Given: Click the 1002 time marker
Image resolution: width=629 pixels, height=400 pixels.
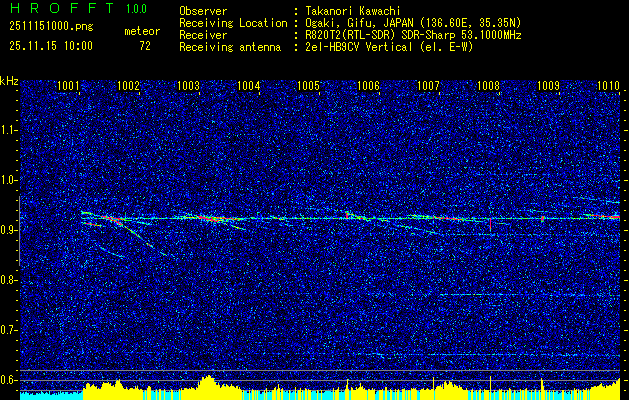Looking at the screenshot, I should coord(128,86).
